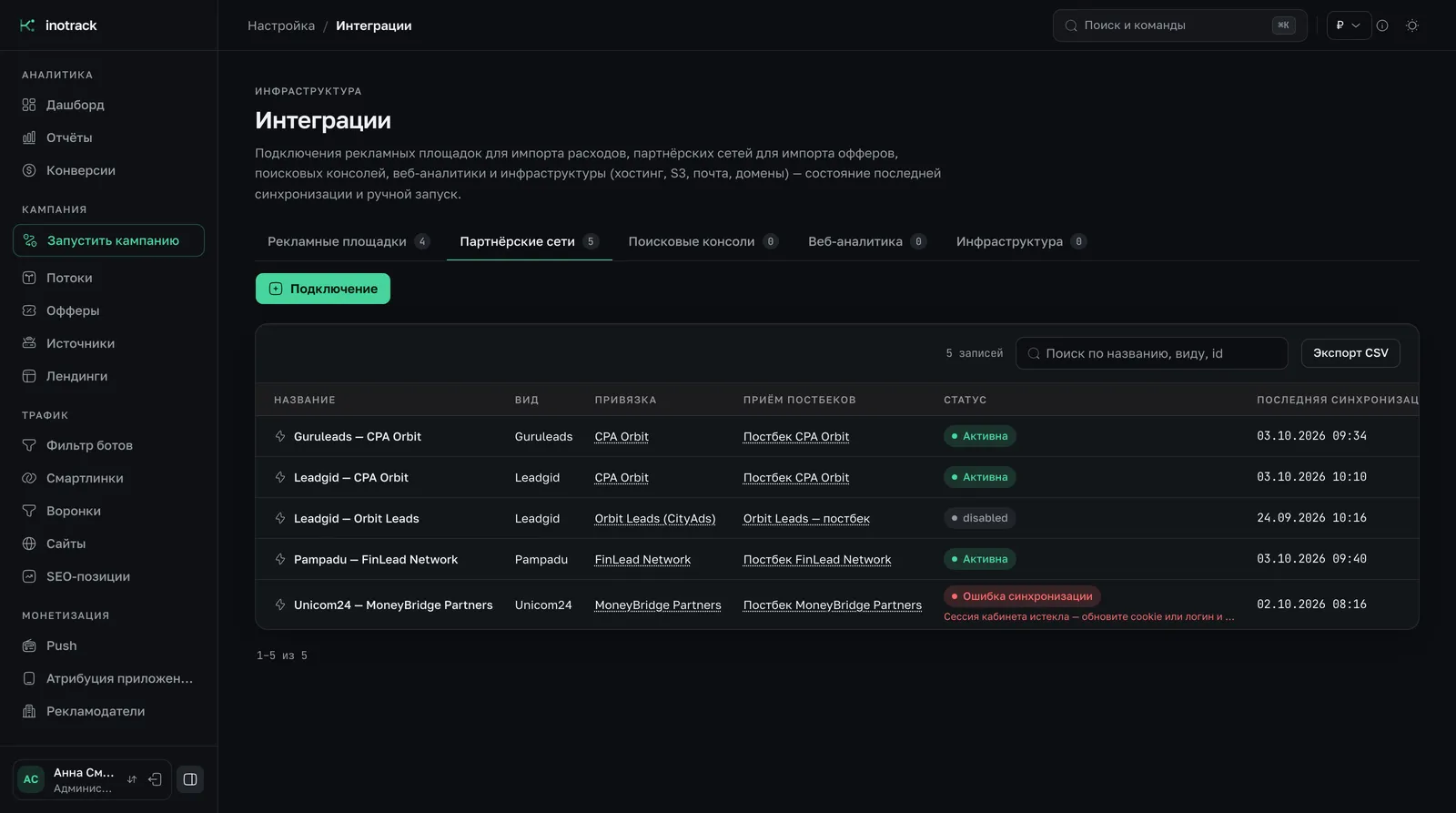Open the Дашборд dashboard icon
This screenshot has width=1456, height=813.
click(x=29, y=105)
